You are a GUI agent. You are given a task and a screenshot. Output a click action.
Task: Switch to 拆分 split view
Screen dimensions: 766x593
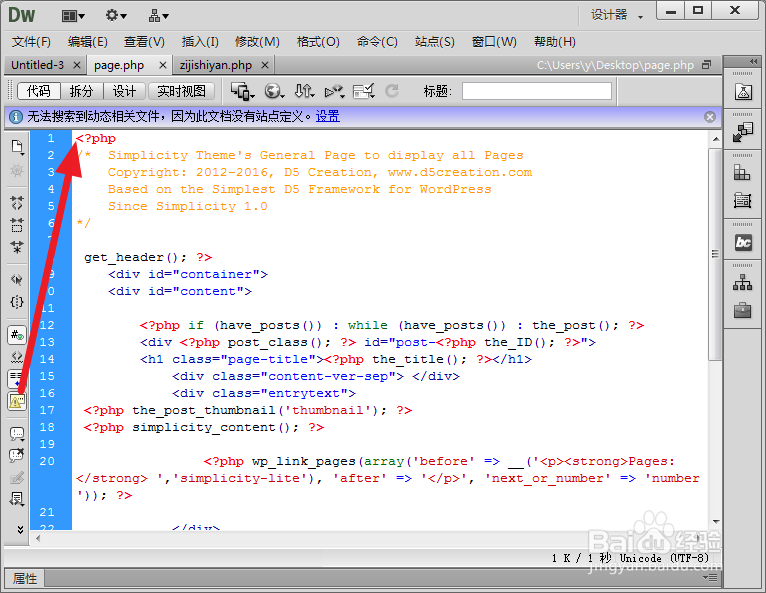tap(82, 91)
